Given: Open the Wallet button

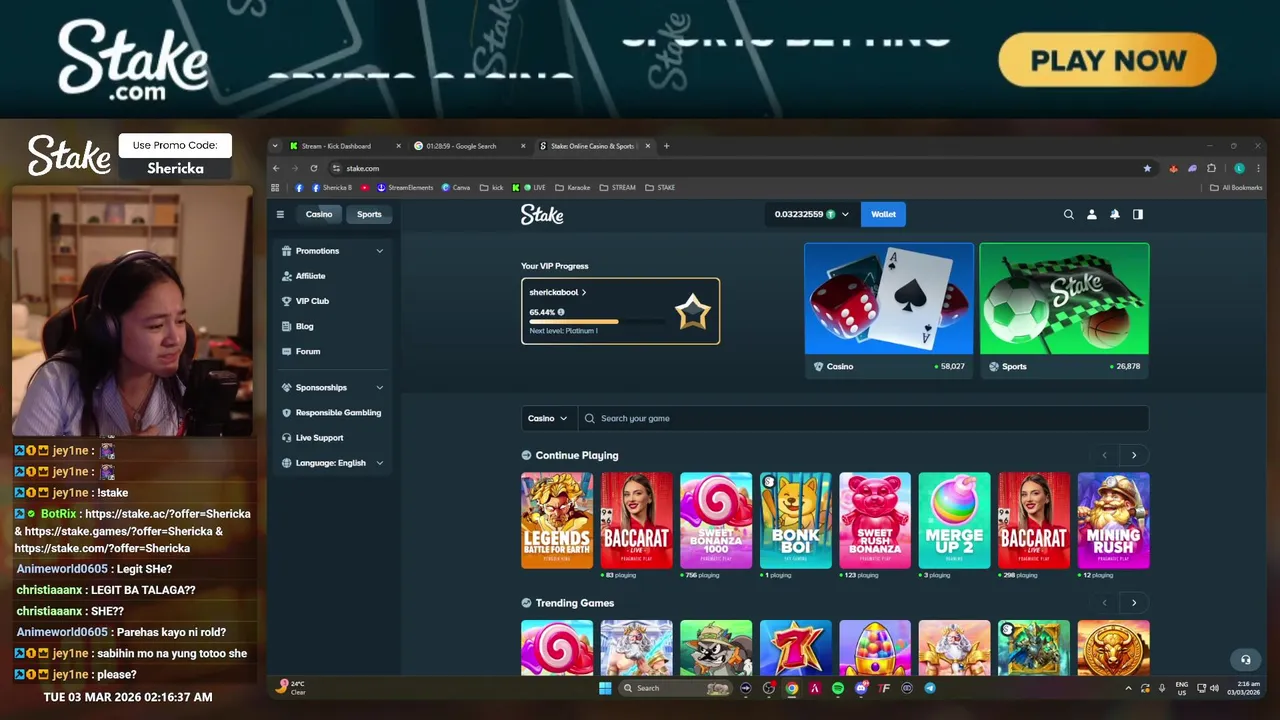Looking at the screenshot, I should [x=883, y=214].
